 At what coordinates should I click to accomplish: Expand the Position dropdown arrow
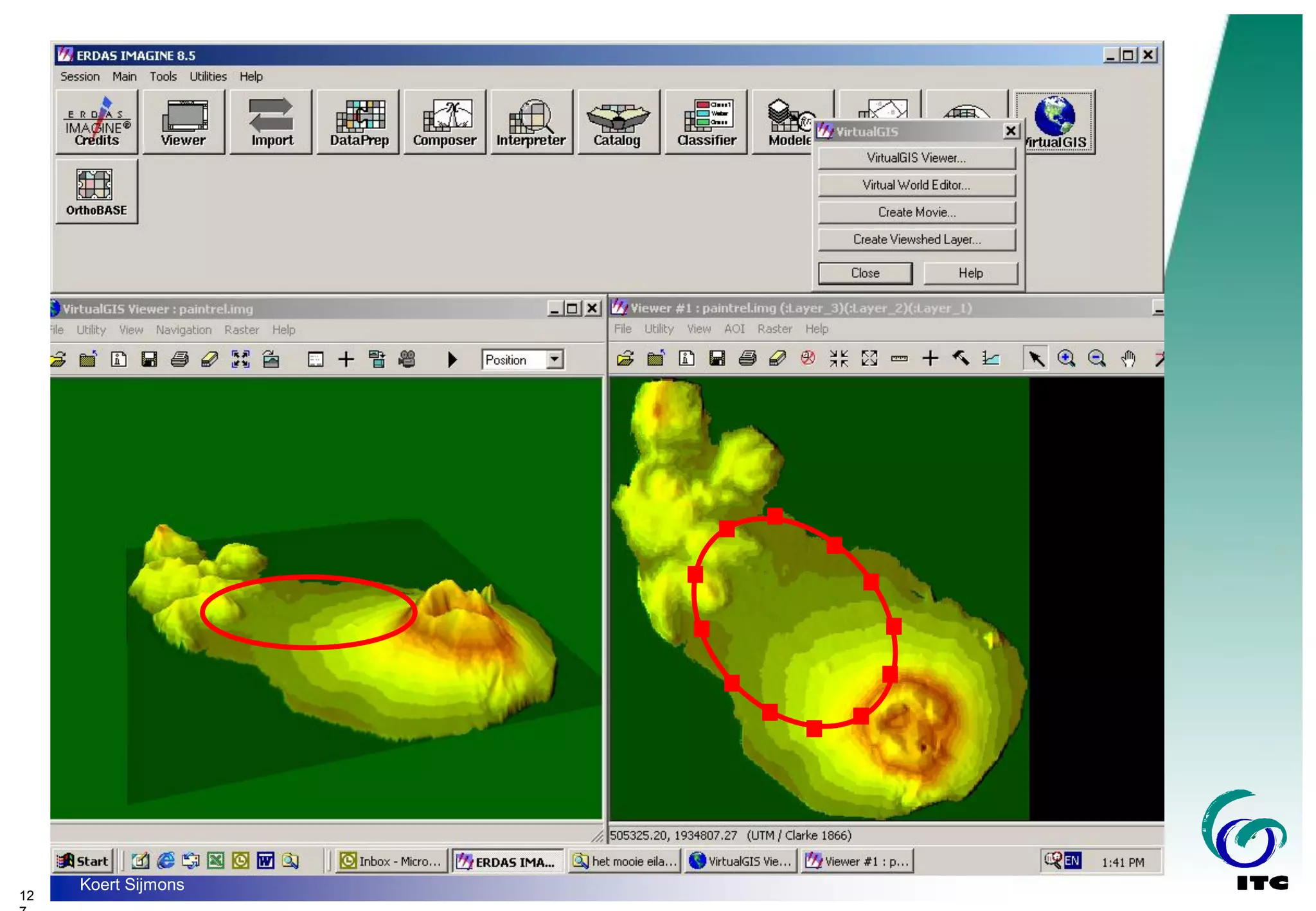(x=555, y=359)
